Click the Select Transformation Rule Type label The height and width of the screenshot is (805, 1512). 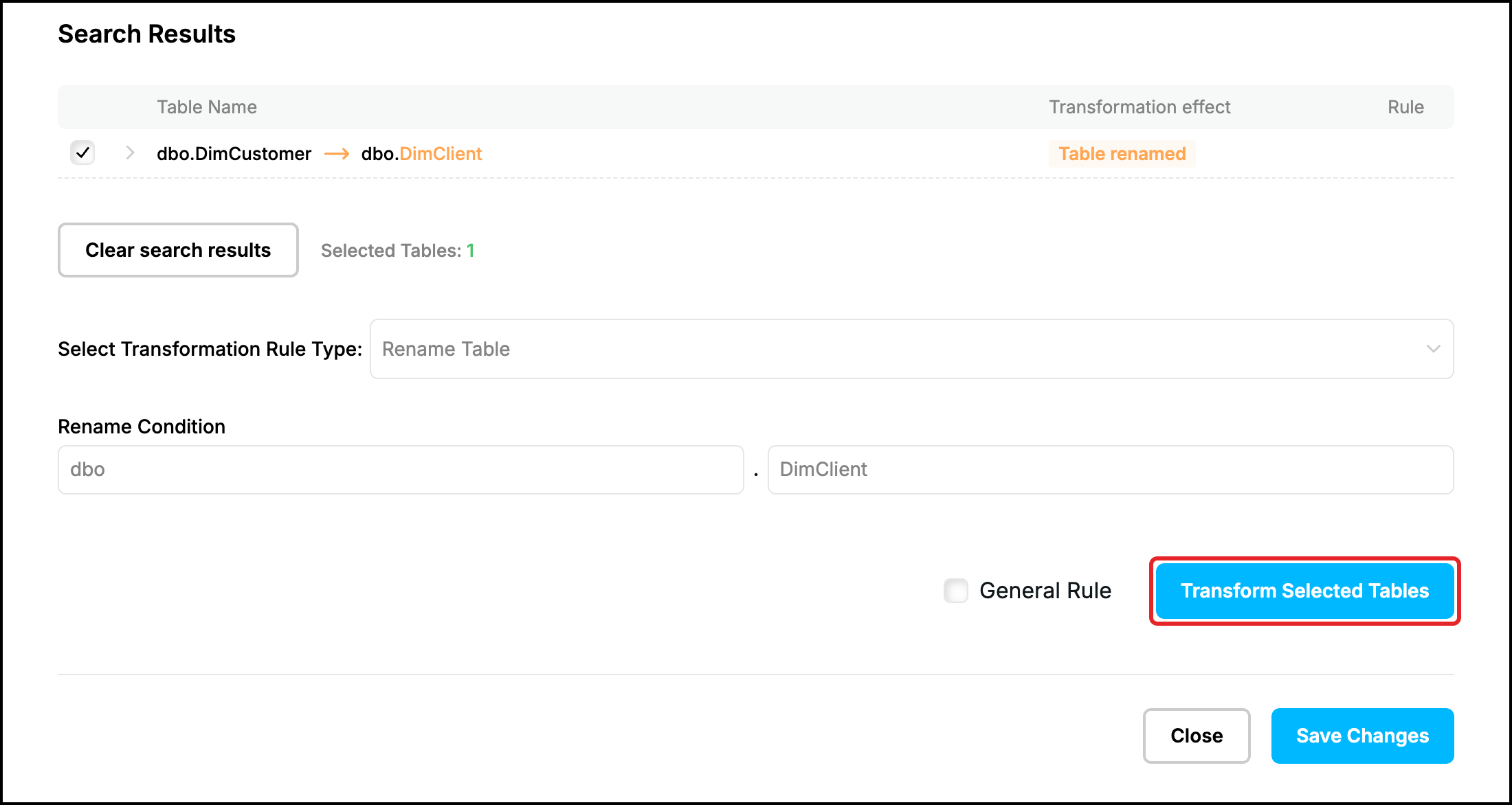[210, 349]
